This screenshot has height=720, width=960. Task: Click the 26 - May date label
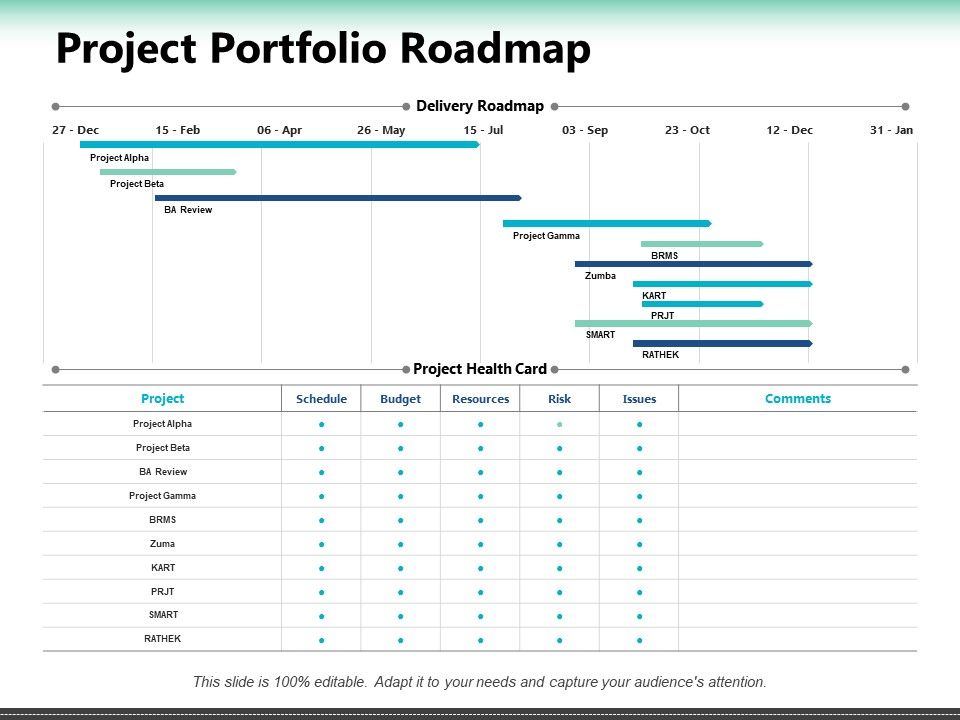point(381,130)
